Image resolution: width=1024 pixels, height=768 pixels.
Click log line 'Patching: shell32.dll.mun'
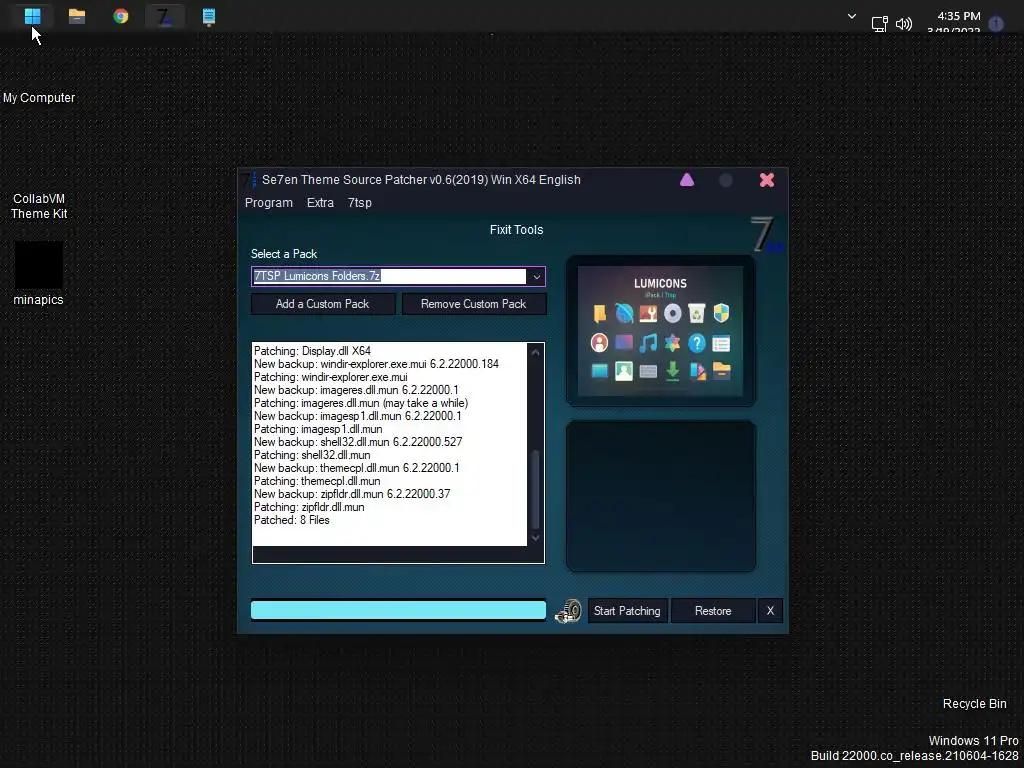click(312, 455)
